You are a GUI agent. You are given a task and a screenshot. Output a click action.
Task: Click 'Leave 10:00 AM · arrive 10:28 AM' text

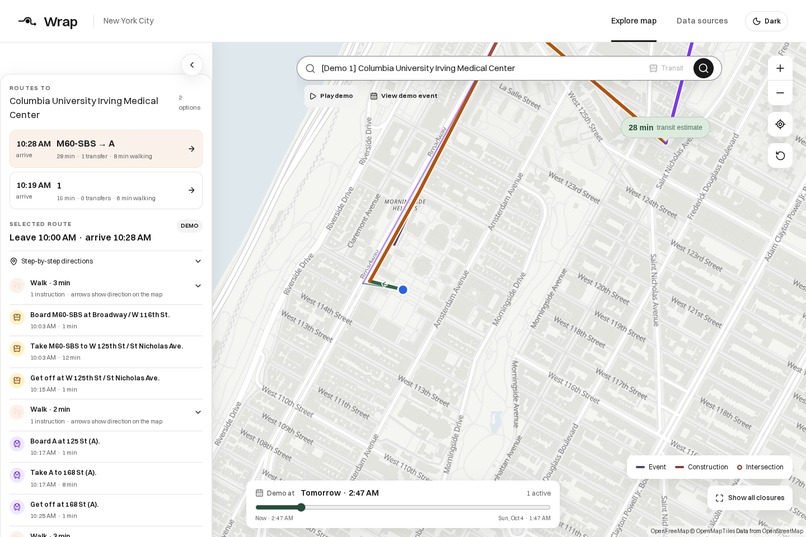pos(80,237)
